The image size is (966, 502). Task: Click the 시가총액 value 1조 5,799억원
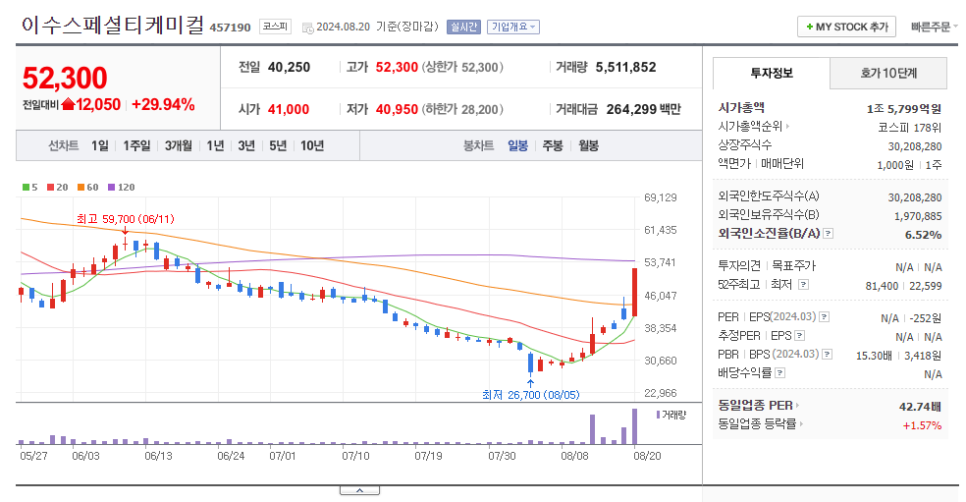[904, 108]
